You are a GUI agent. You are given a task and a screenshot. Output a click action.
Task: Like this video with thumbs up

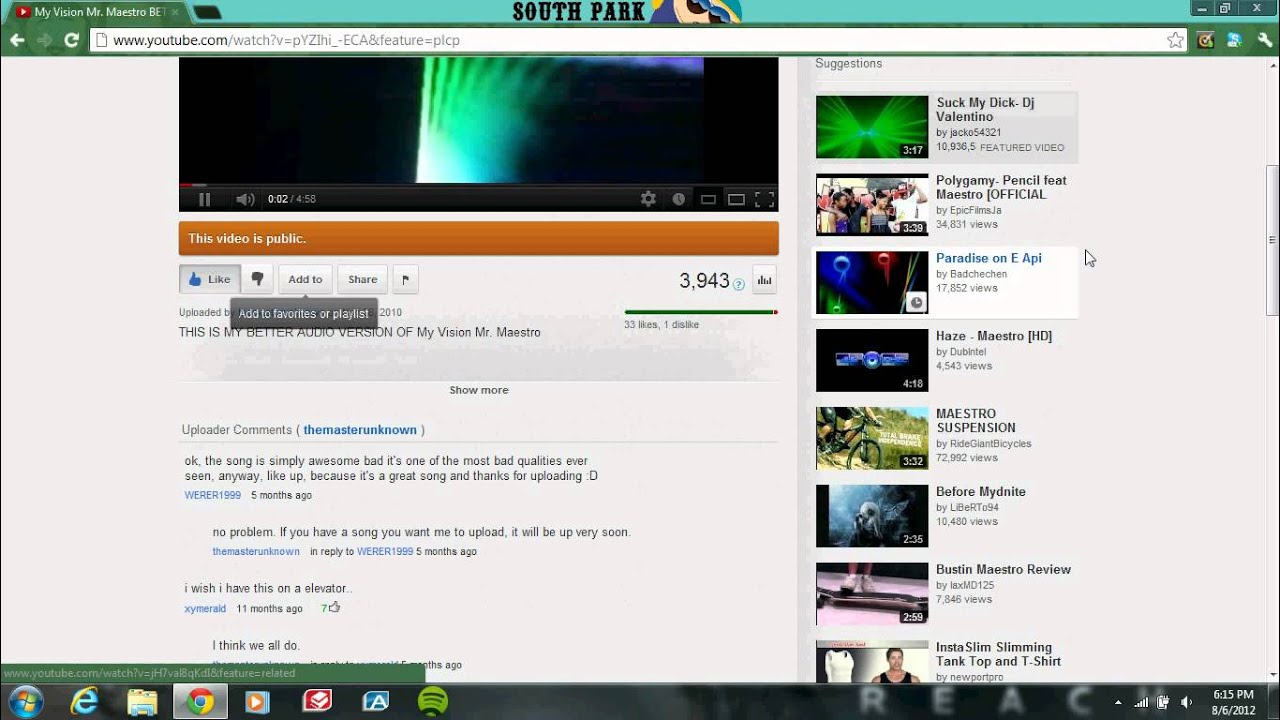[209, 279]
